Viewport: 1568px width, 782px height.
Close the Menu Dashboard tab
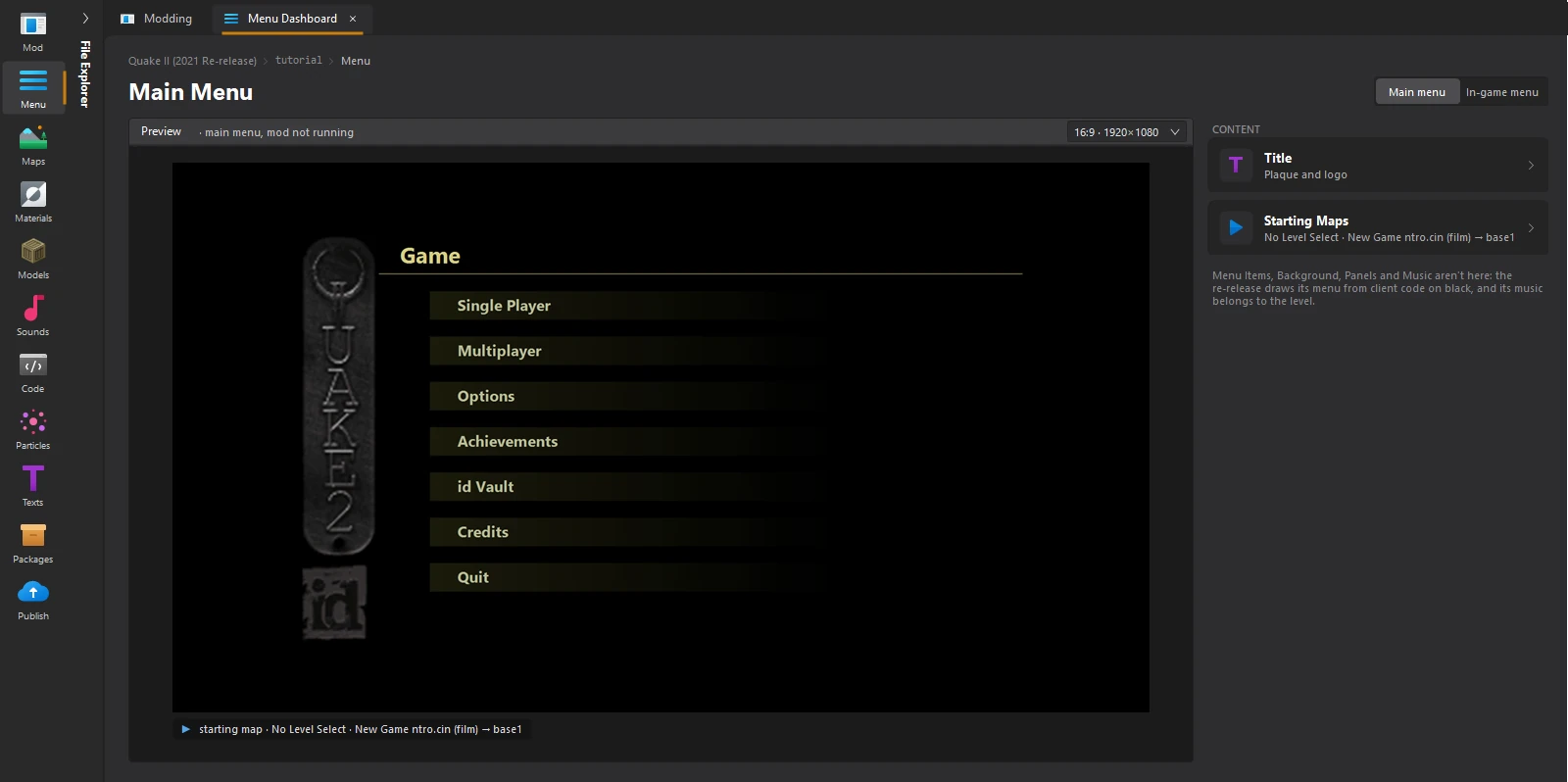point(353,19)
